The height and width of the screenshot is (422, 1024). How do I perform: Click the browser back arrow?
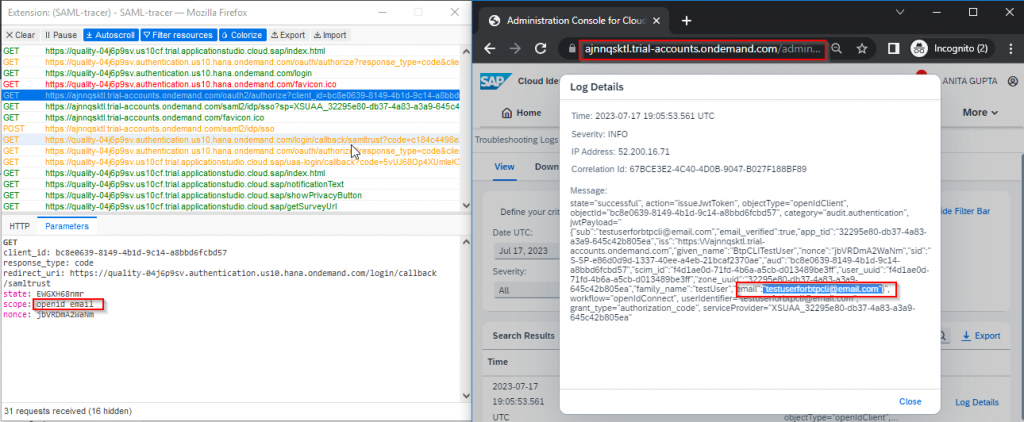pyautogui.click(x=490, y=48)
